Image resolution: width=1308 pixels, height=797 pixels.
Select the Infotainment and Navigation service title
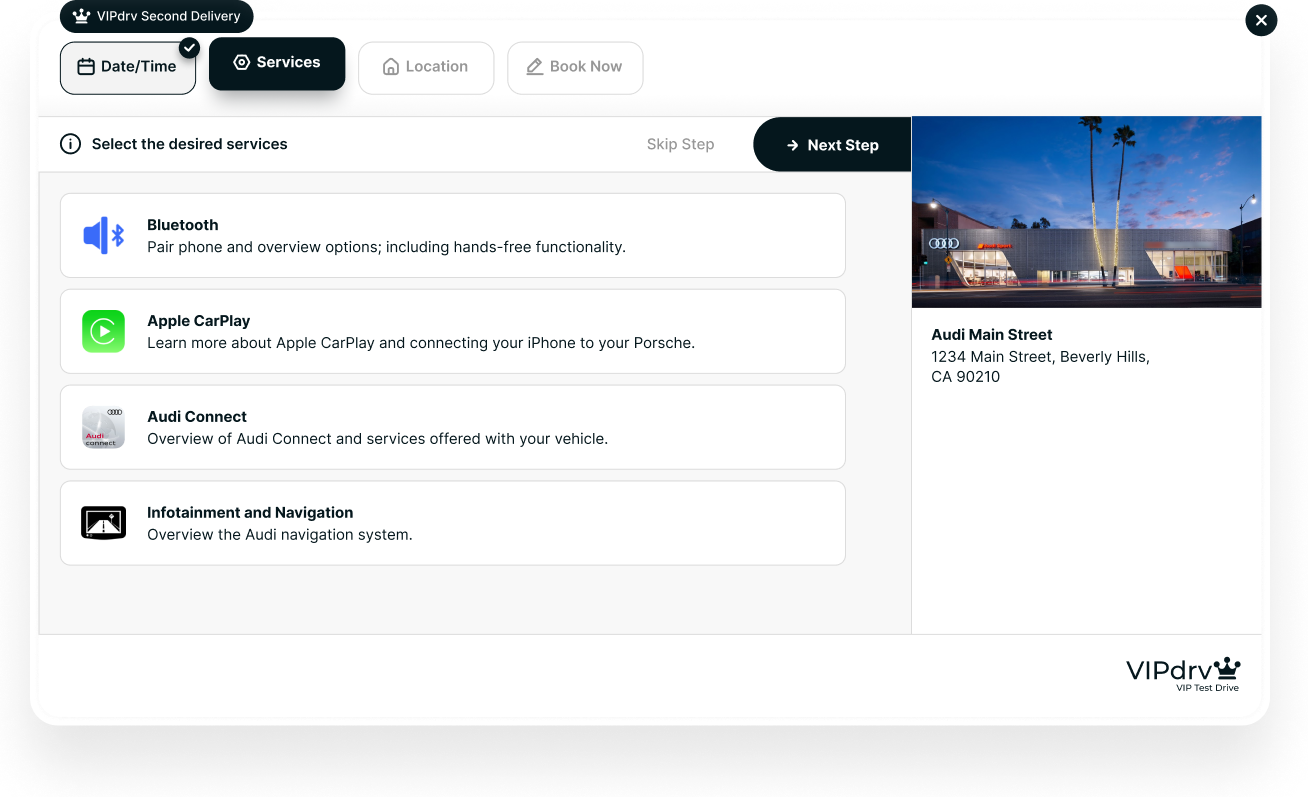point(250,513)
